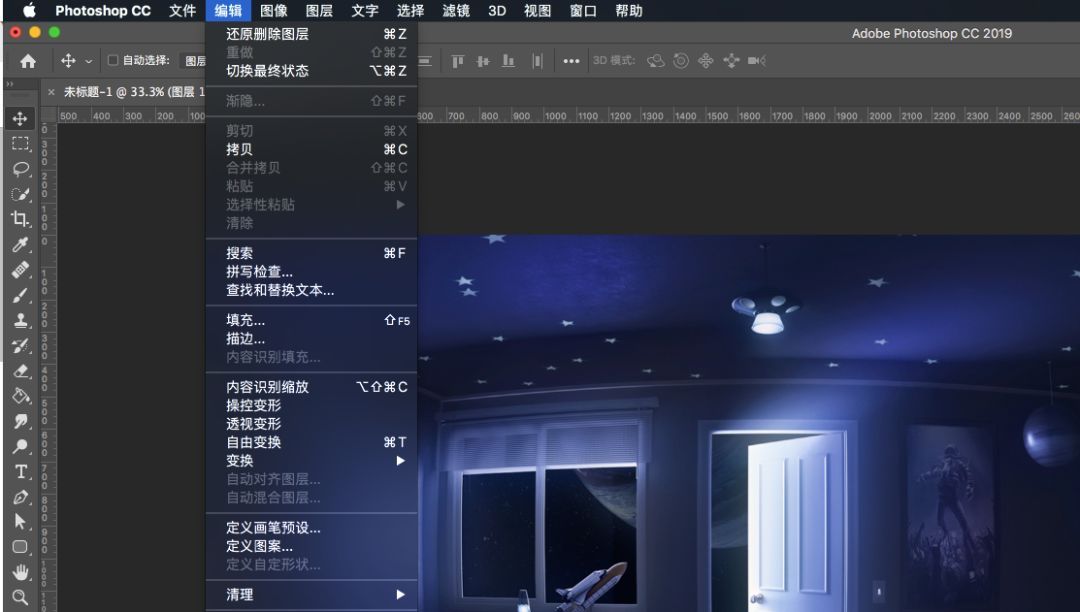Viewport: 1080px width, 612px height.
Task: Select the Brush tool
Action: [x=21, y=295]
